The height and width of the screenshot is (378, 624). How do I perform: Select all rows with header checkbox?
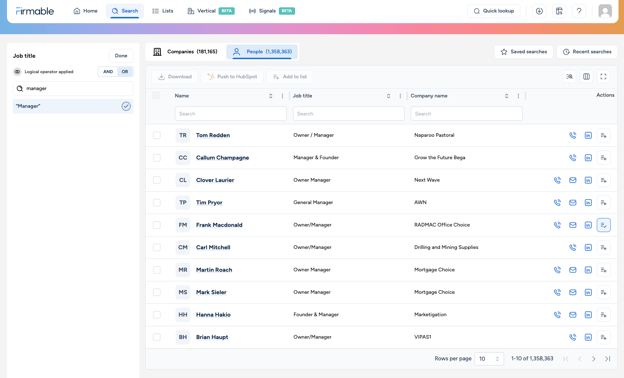156,95
